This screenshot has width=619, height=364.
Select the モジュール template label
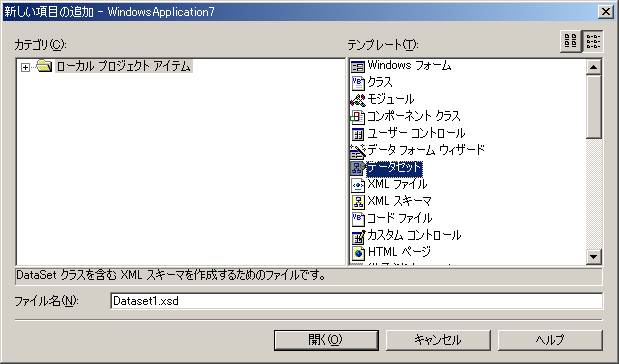(x=390, y=99)
